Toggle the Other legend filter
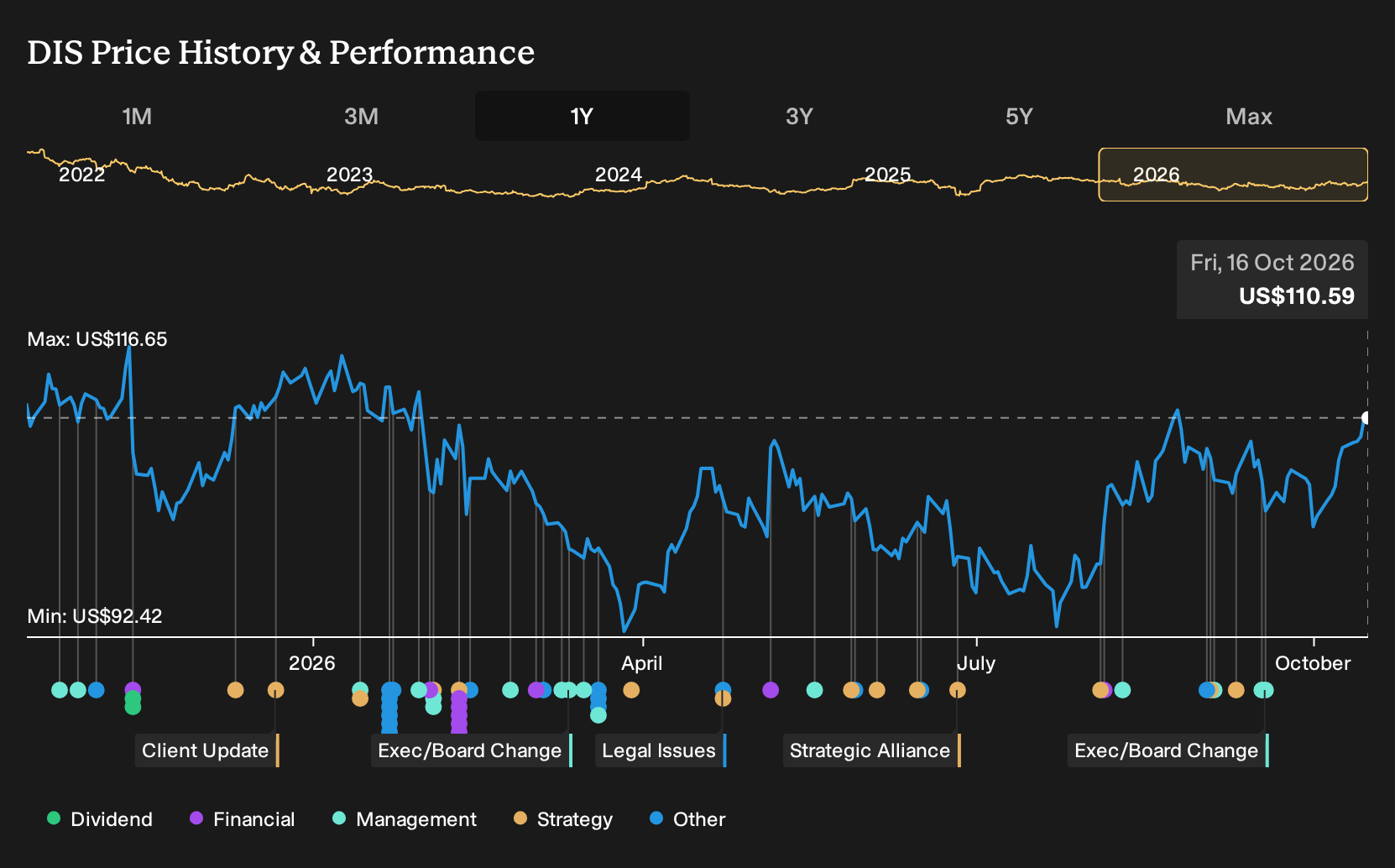The image size is (1395, 868). click(x=687, y=819)
